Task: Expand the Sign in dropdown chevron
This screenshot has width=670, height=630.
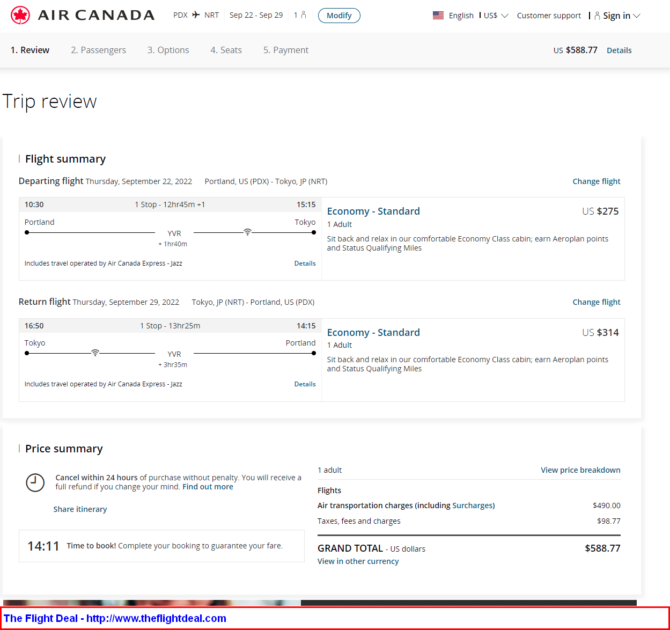Action: [x=637, y=16]
